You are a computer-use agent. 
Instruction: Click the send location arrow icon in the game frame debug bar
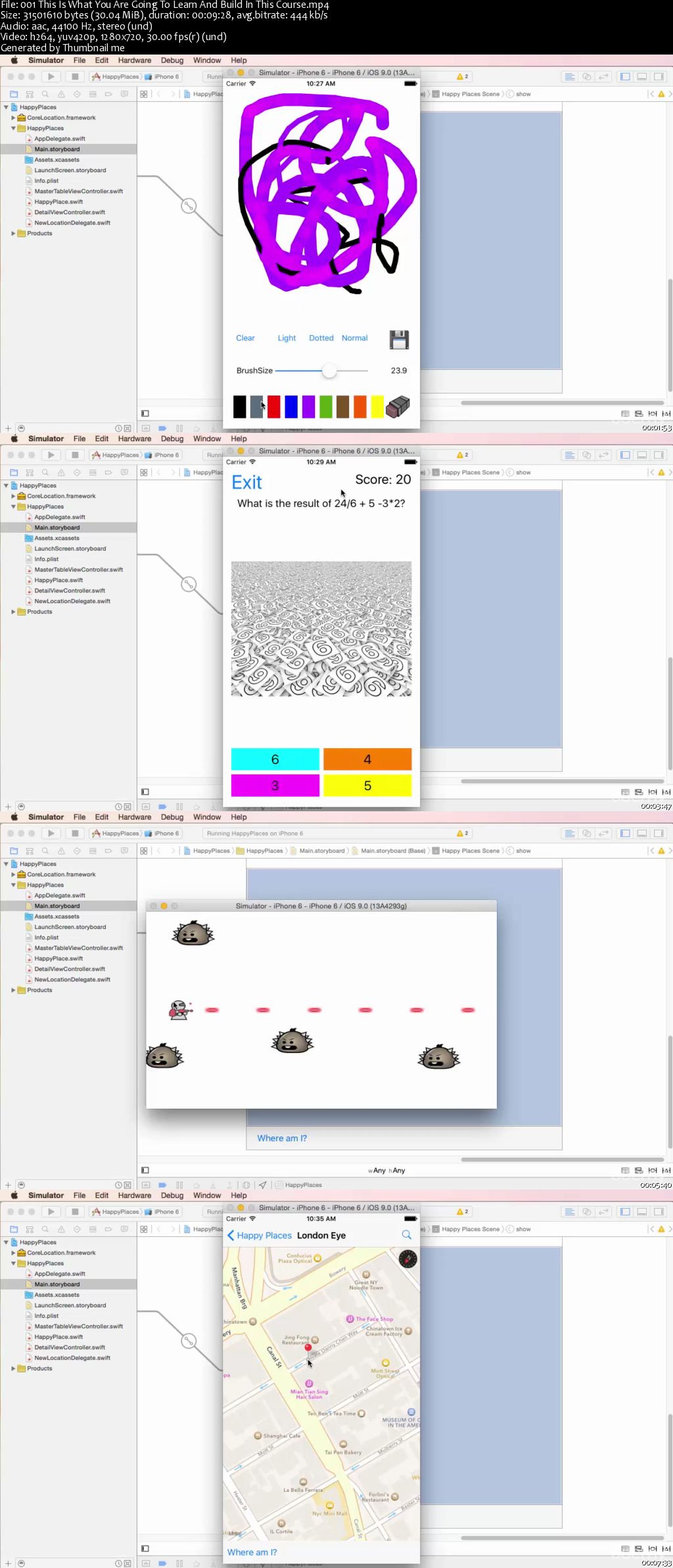click(262, 1185)
